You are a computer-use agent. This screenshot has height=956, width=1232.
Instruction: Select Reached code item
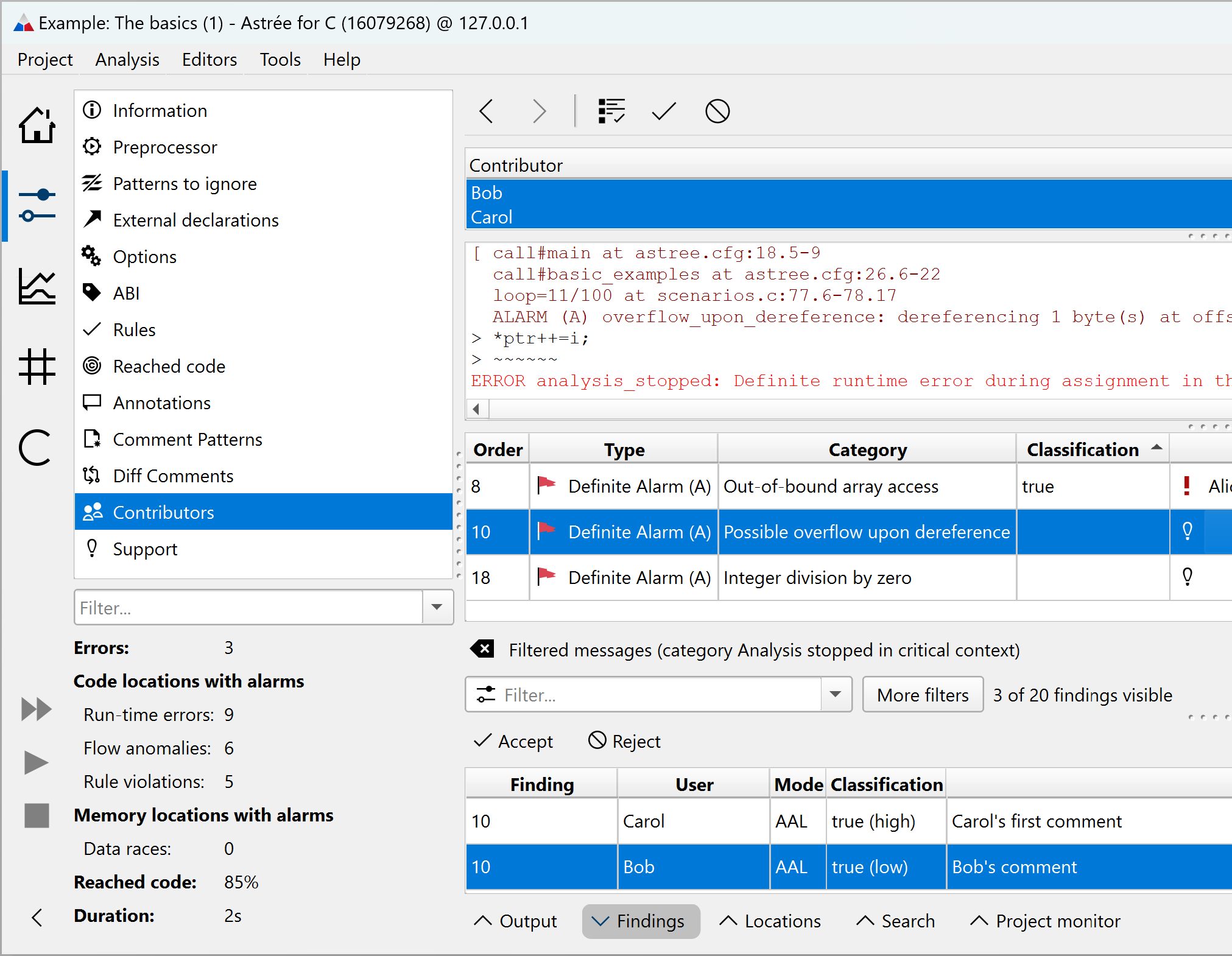tap(263, 366)
